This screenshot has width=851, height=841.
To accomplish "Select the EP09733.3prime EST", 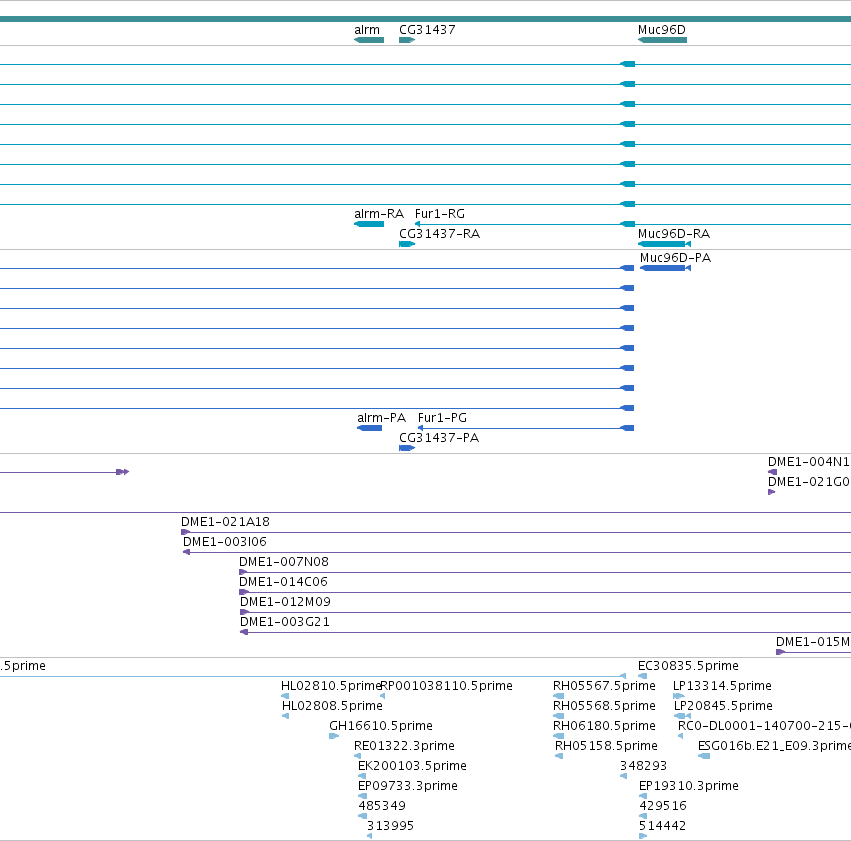I will pyautogui.click(x=362, y=797).
